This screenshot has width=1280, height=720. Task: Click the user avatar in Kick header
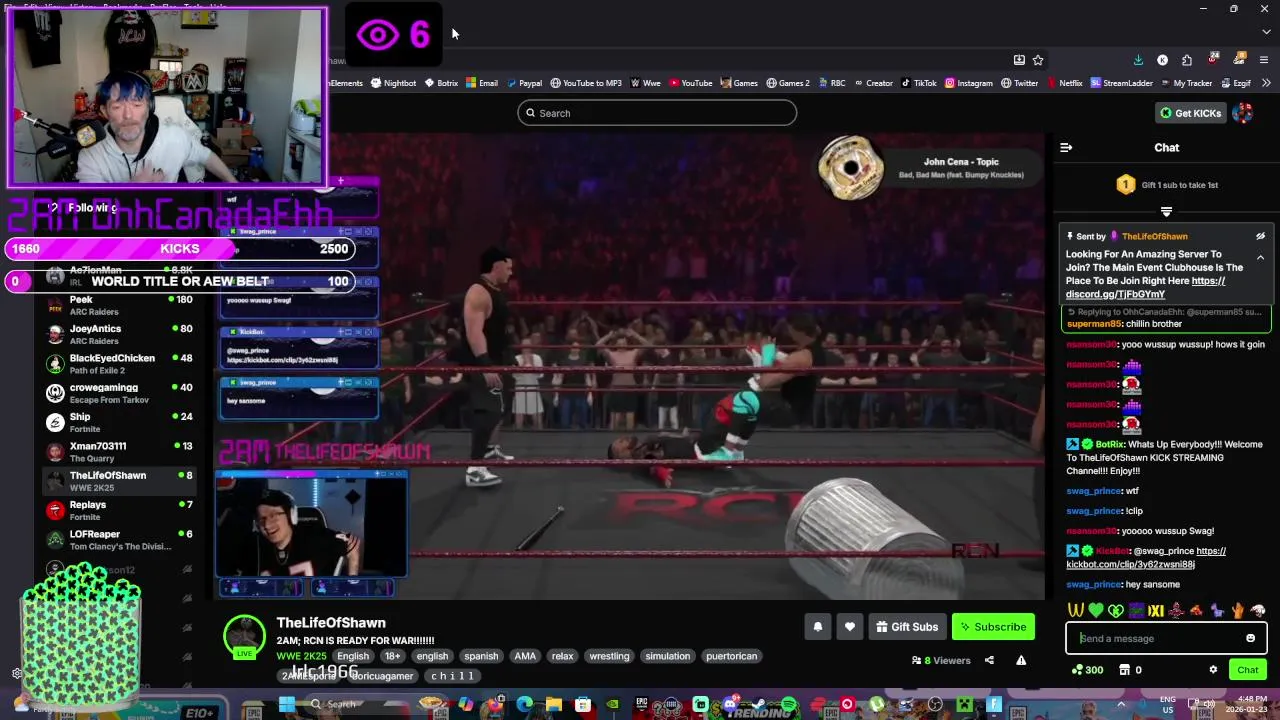click(1243, 113)
